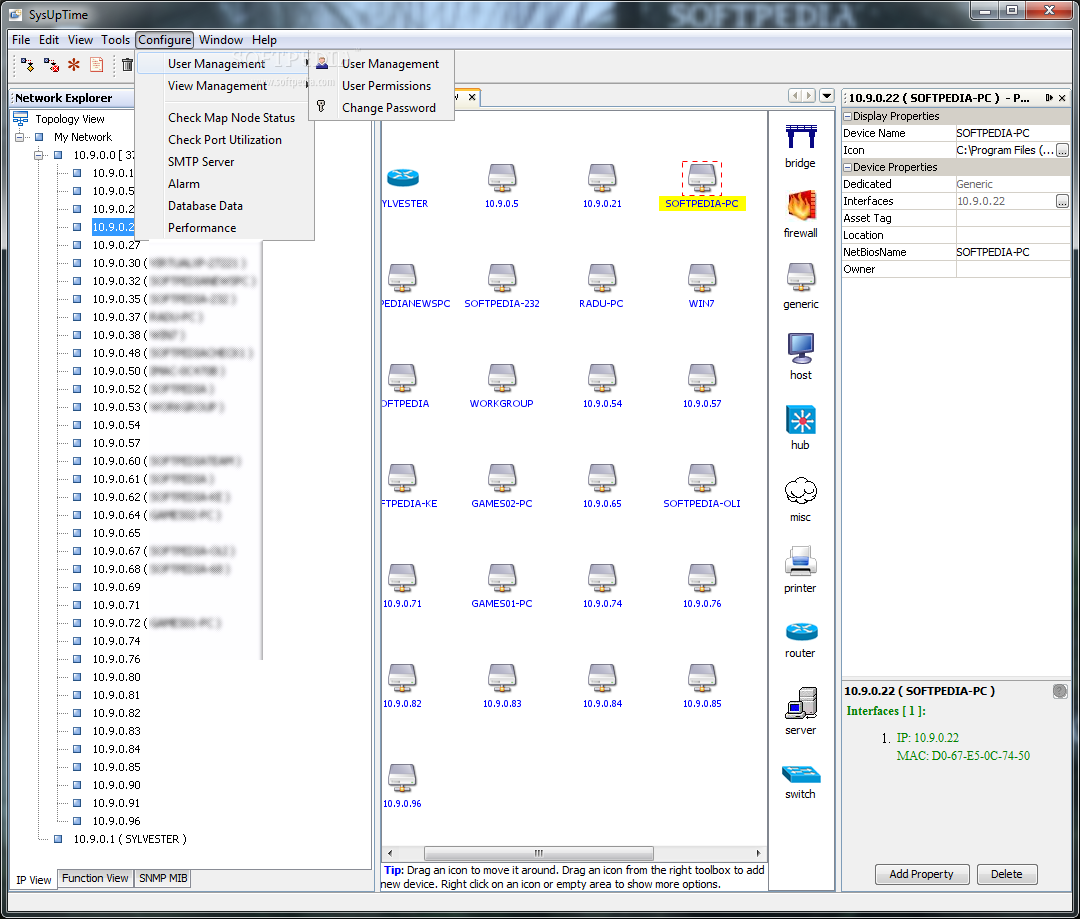1080x919 pixels.
Task: Select the GAMES02-PC node icon on map
Action: (x=502, y=477)
